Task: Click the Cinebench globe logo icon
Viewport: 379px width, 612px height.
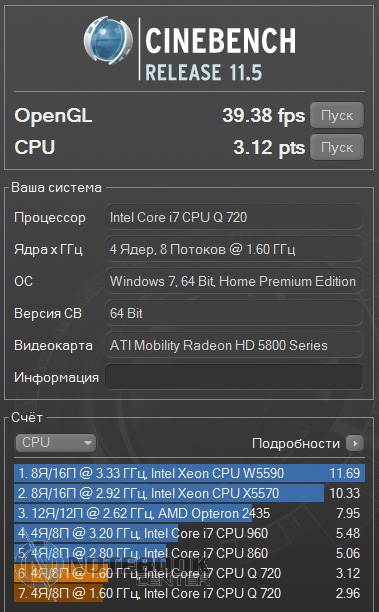Action: click(108, 40)
